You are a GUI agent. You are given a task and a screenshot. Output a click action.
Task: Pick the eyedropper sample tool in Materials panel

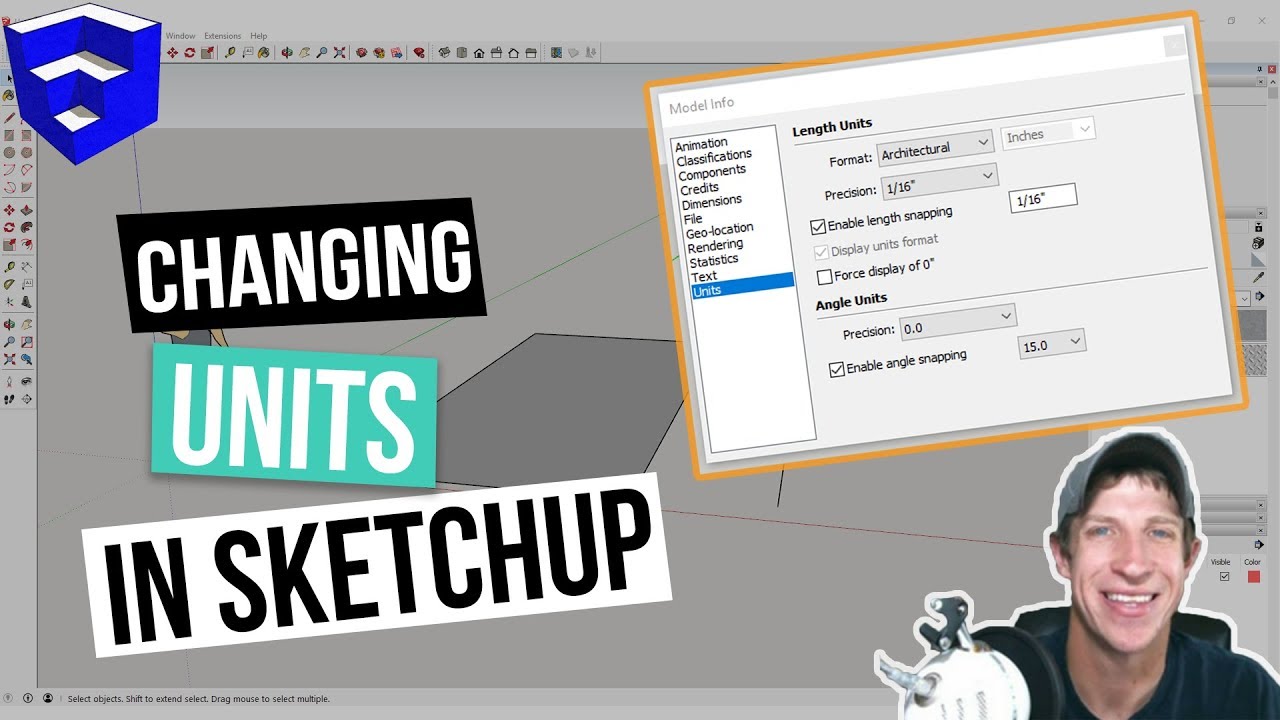tap(1258, 277)
